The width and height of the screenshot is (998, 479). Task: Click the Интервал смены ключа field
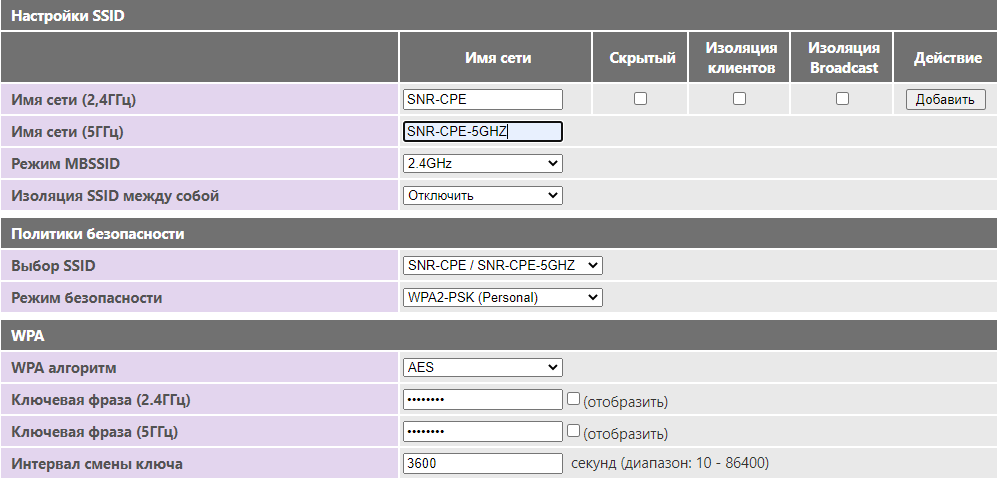482,463
